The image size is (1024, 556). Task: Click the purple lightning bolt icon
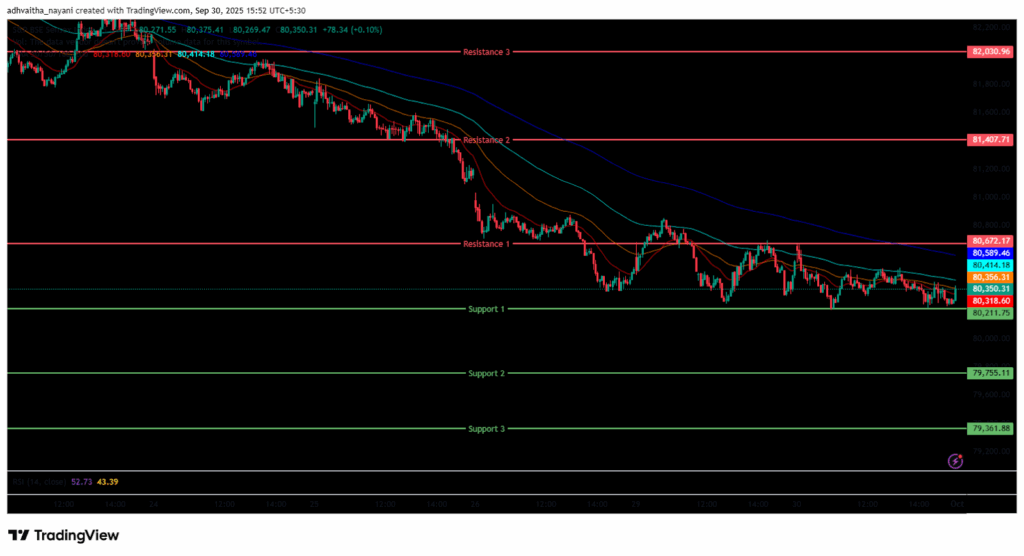956,461
